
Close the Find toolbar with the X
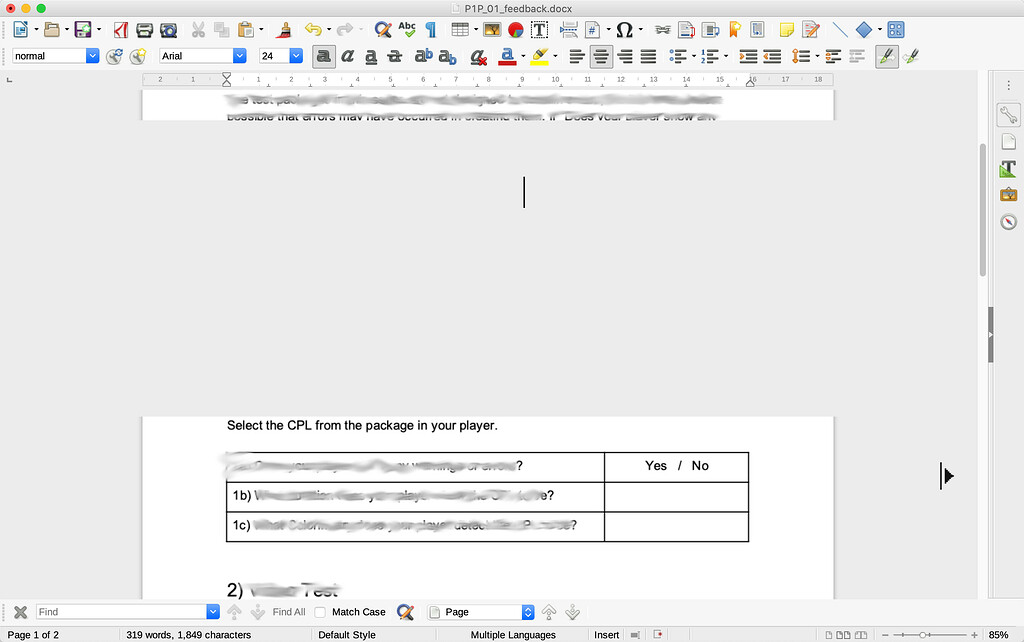click(20, 611)
